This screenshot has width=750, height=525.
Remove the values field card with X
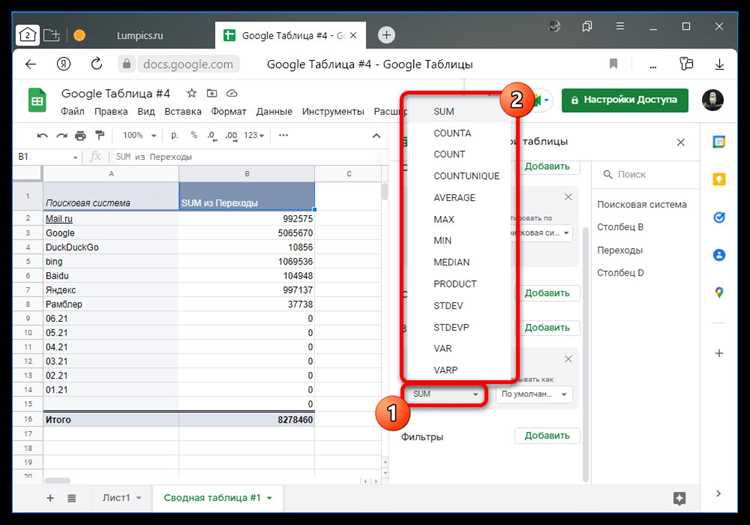[568, 359]
